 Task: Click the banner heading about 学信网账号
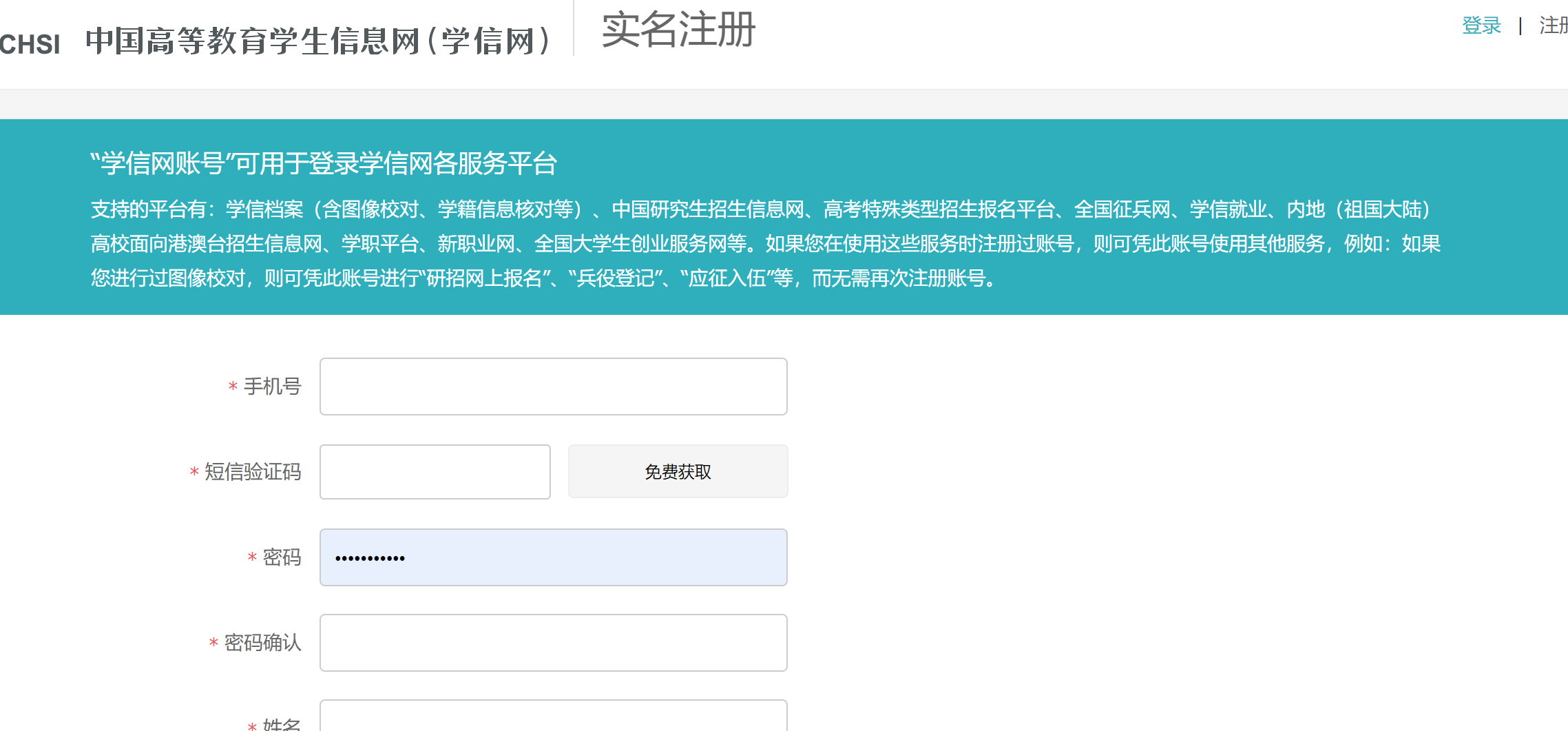[324, 164]
